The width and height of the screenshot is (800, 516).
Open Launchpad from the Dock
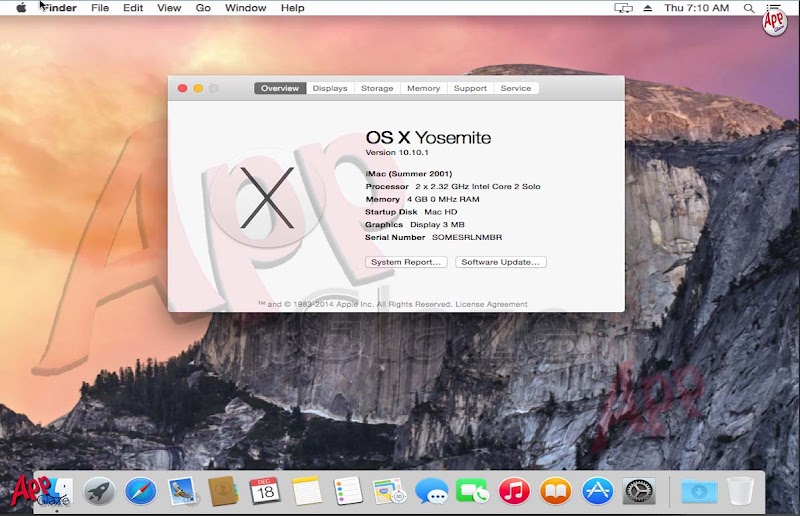99,492
